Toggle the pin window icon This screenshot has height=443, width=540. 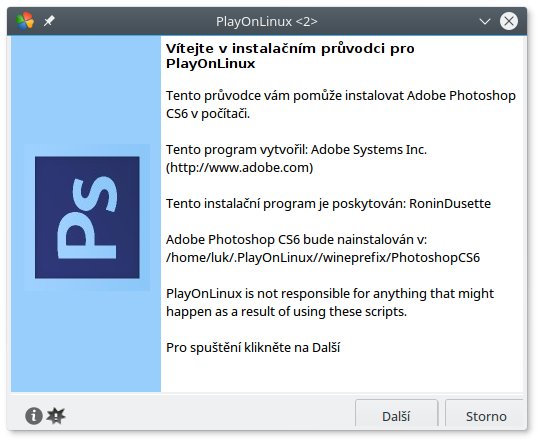(49, 21)
